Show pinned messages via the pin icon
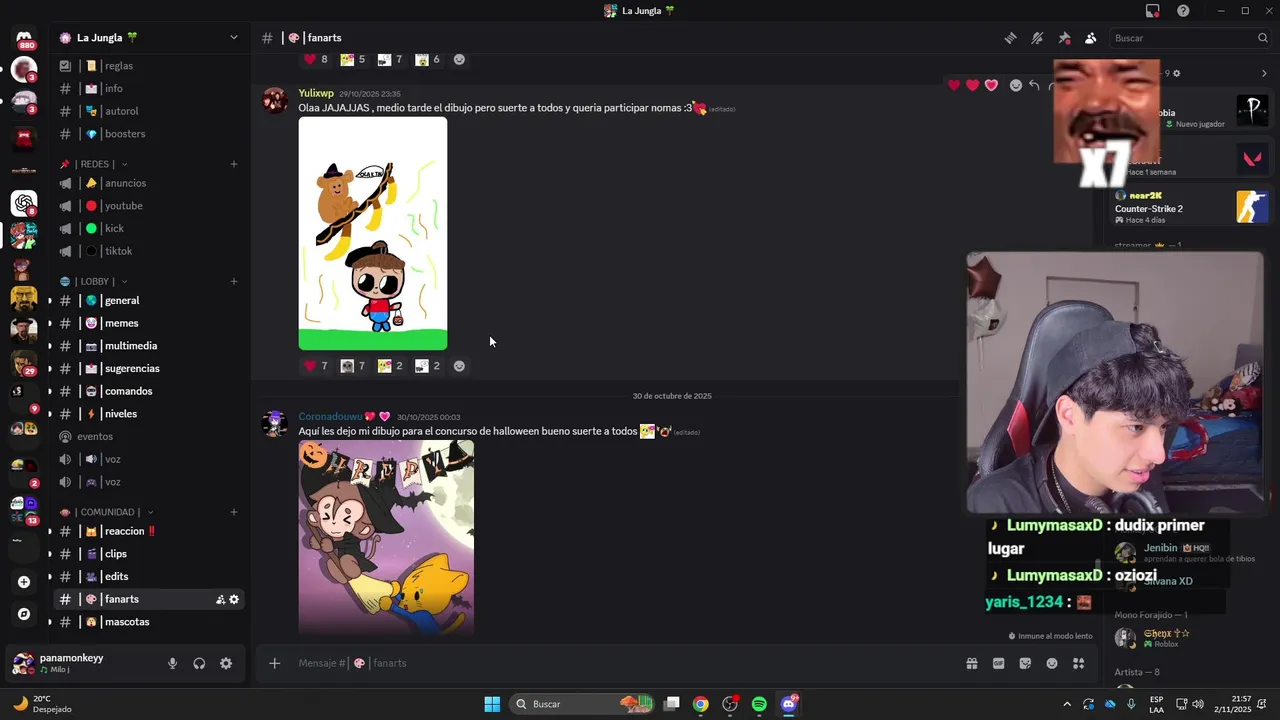 tap(1064, 38)
